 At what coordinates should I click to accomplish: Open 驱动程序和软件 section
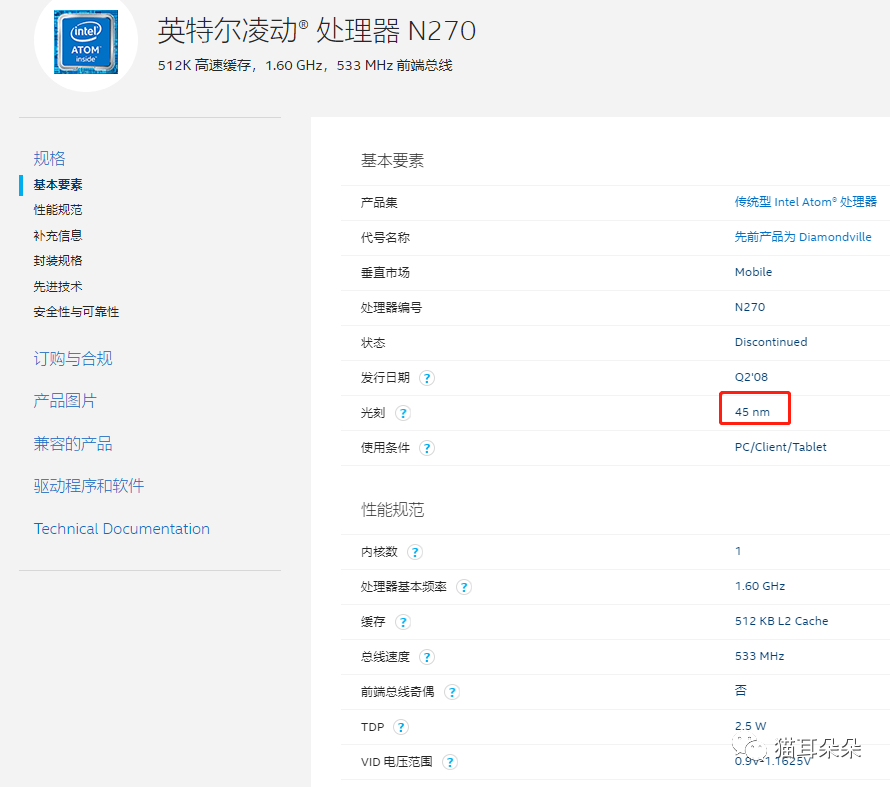[89, 486]
